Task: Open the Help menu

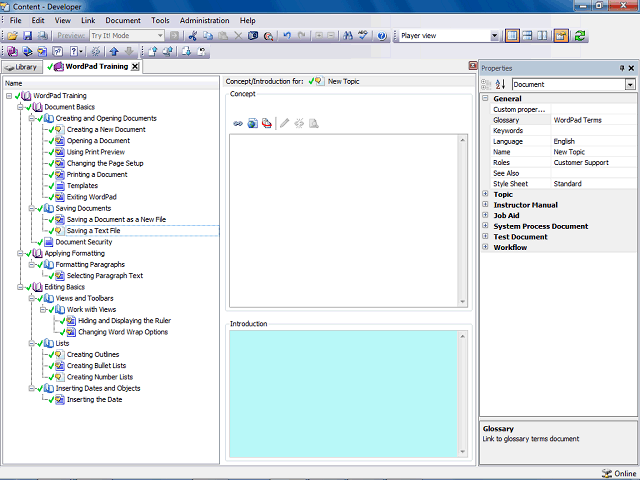Action: [x=247, y=20]
